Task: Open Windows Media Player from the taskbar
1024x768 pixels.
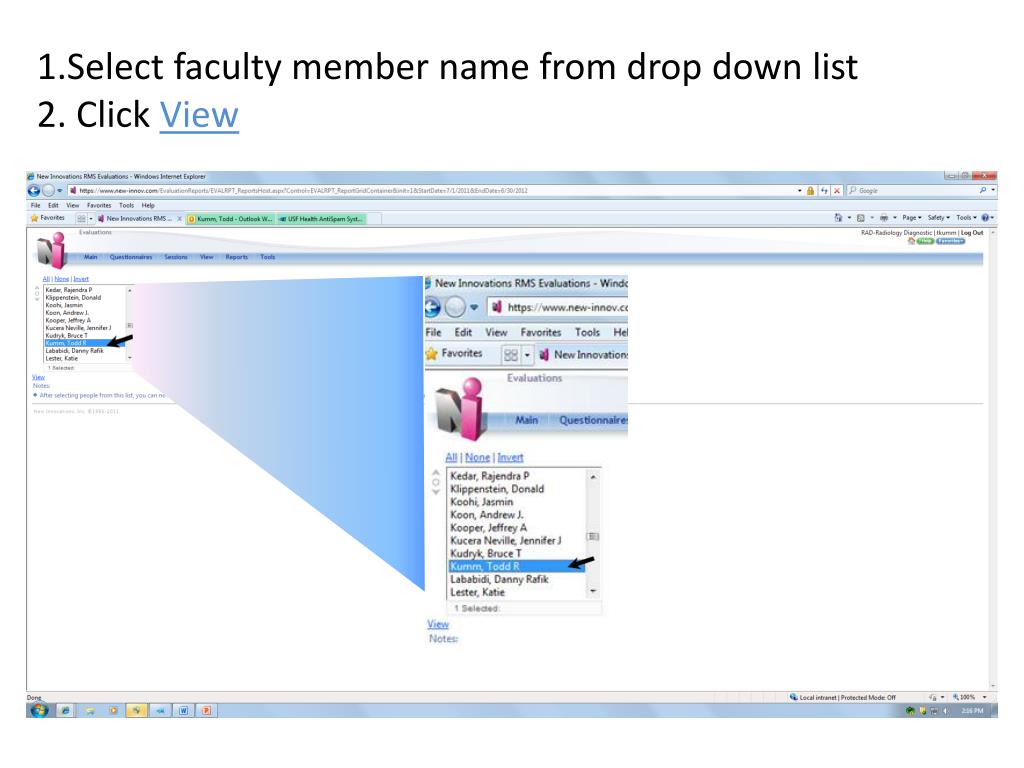Action: (x=113, y=711)
